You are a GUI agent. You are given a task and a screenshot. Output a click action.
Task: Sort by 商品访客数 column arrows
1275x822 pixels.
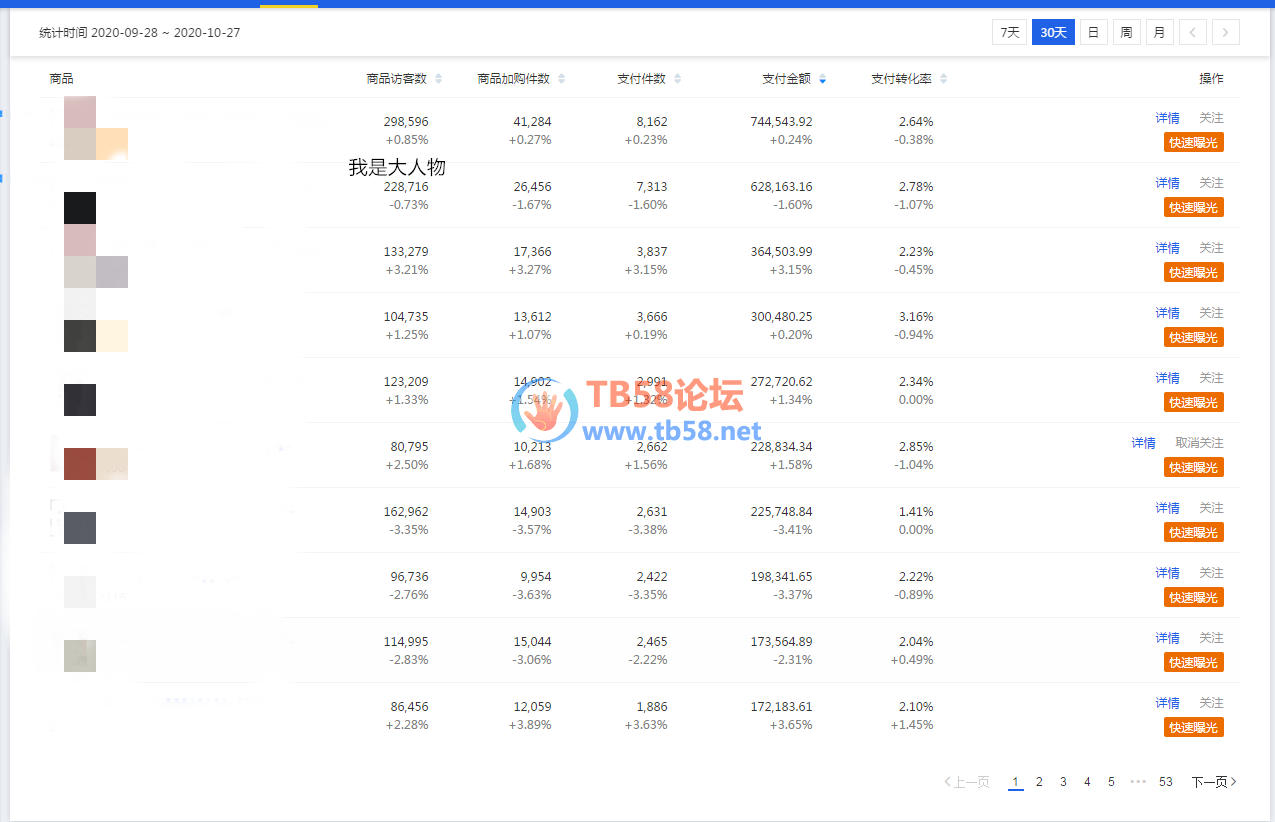[x=438, y=79]
